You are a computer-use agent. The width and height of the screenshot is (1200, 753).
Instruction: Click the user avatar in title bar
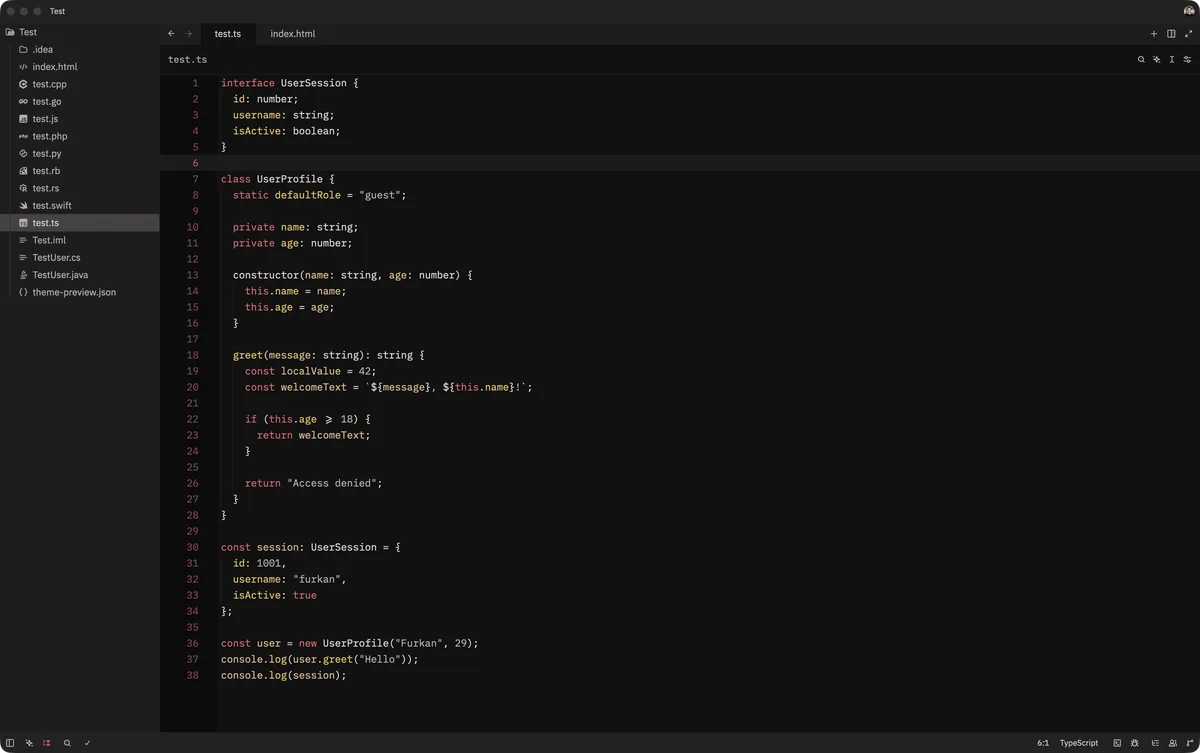coord(1189,11)
